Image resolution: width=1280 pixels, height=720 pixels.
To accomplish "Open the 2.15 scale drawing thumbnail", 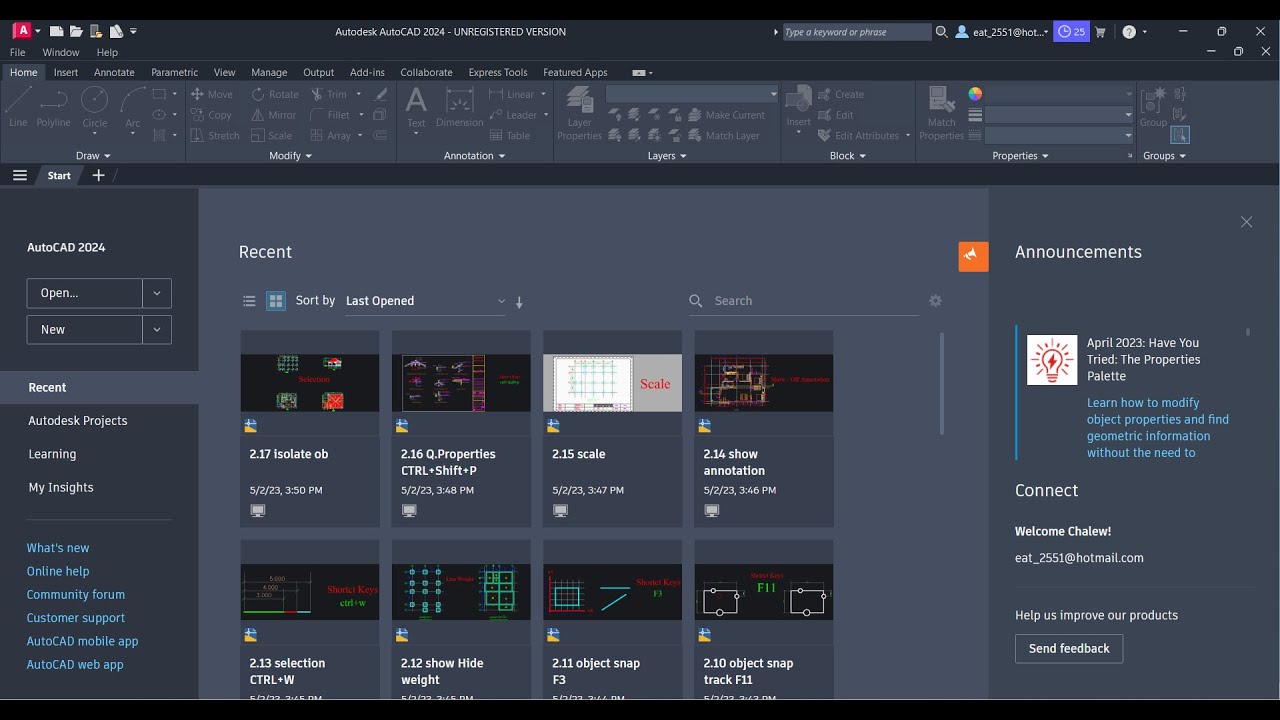I will [x=612, y=382].
